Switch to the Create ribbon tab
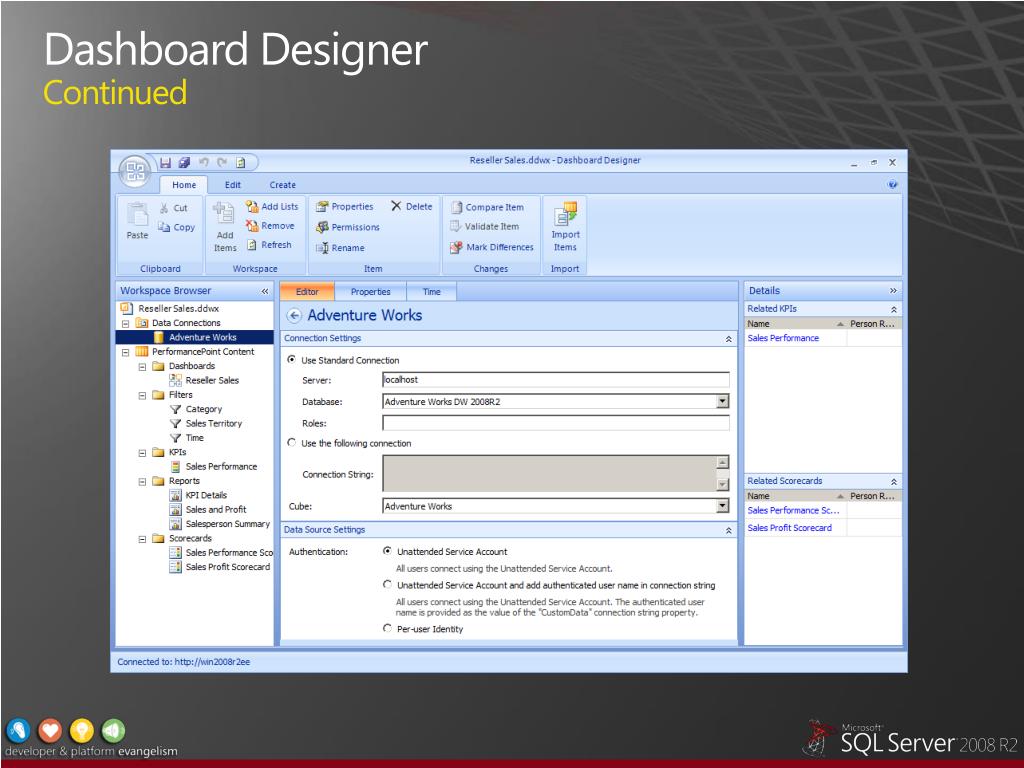This screenshot has height=768, width=1024. click(x=283, y=185)
